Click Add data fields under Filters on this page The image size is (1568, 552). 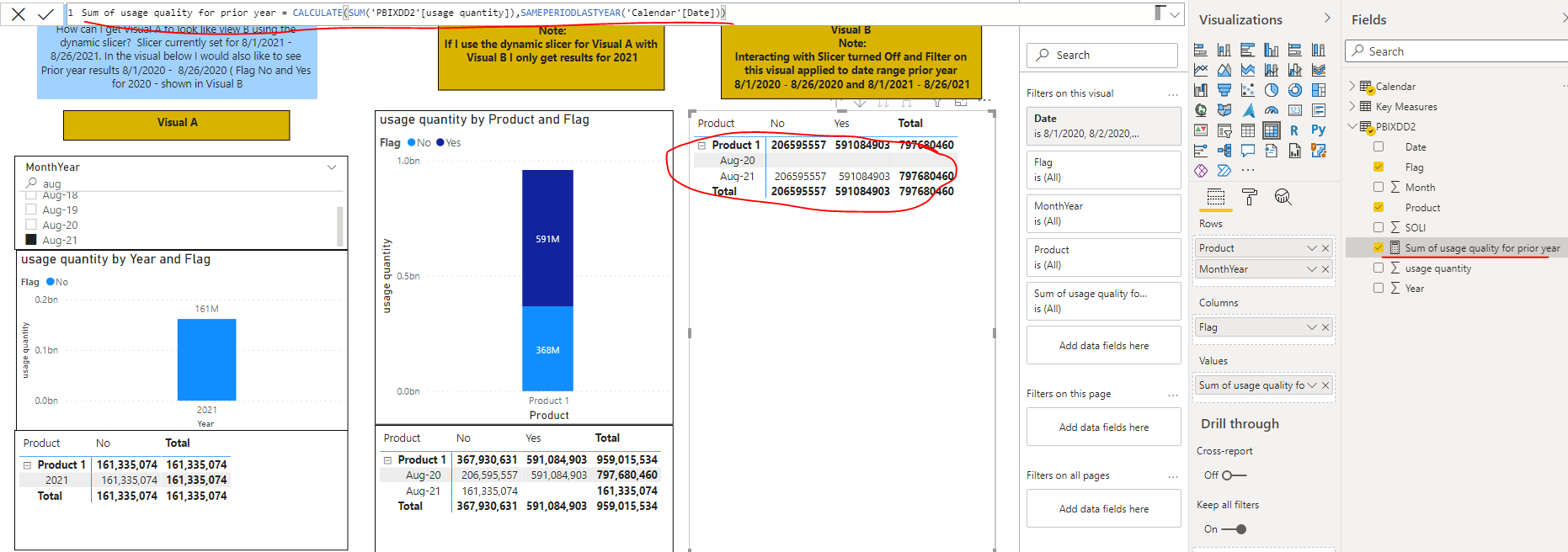pyautogui.click(x=1103, y=427)
